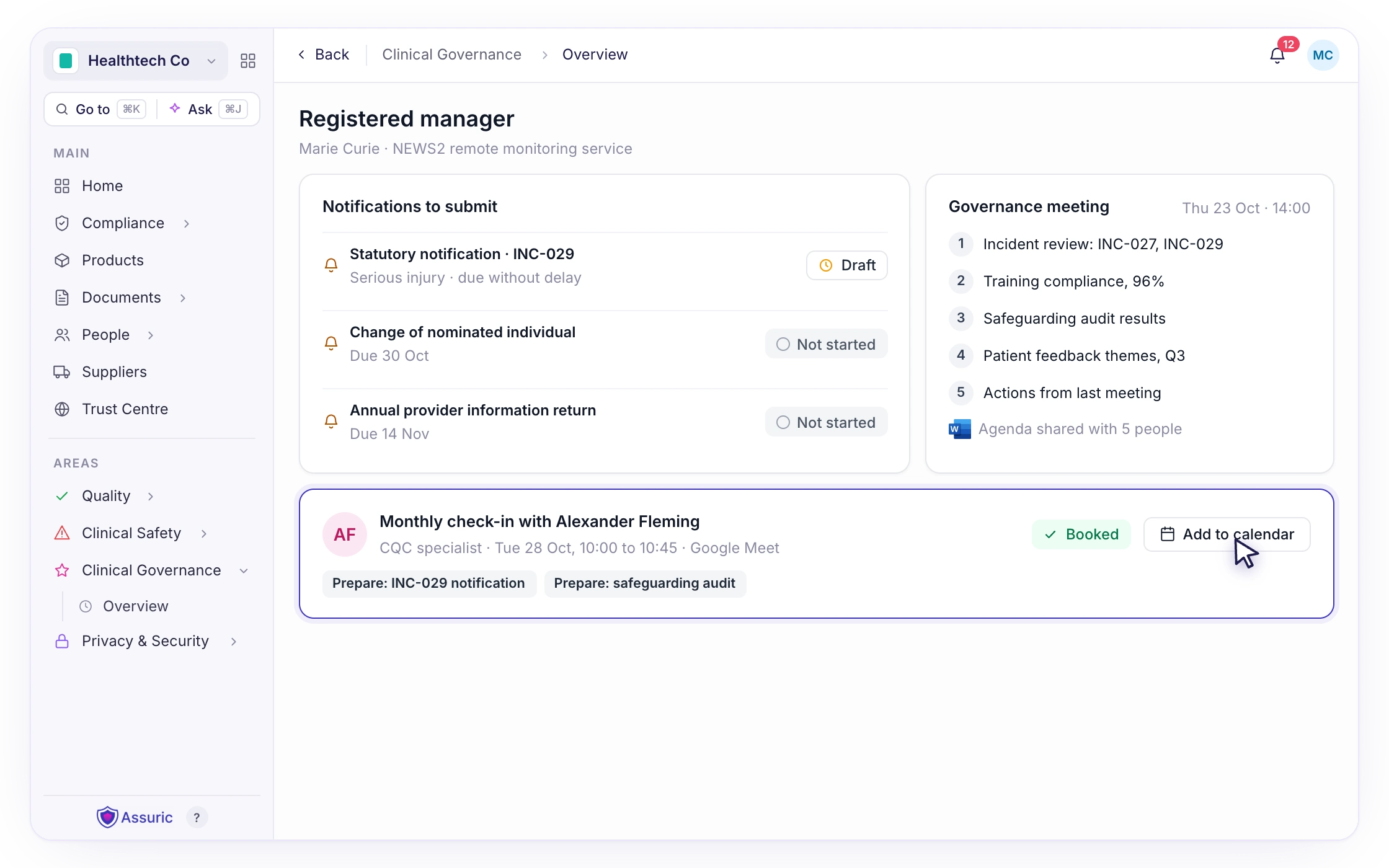Viewport: 1389px width, 868px height.
Task: Expand the Privacy & Security chevron
Action: pyautogui.click(x=234, y=641)
